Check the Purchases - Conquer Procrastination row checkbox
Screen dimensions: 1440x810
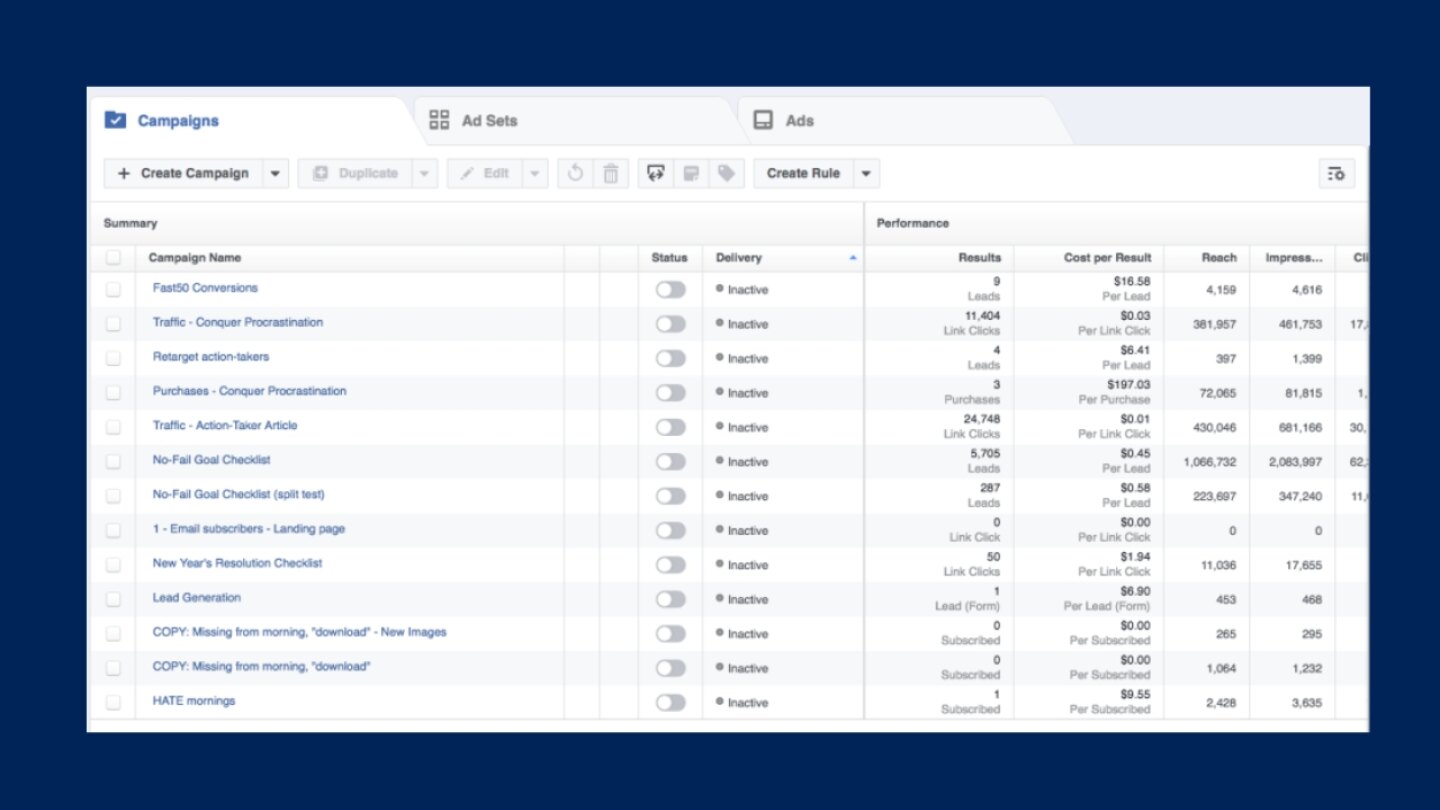click(113, 393)
